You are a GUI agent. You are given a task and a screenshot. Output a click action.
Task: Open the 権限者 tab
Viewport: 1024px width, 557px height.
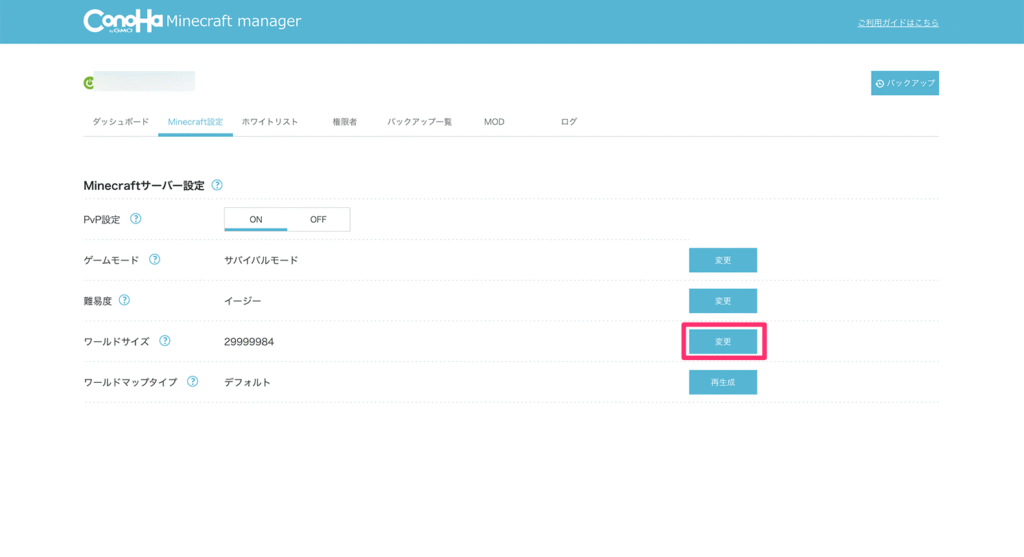point(345,122)
